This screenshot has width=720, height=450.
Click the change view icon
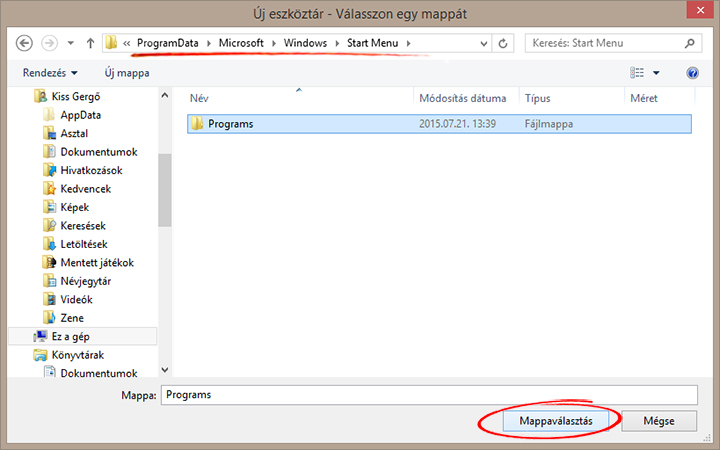point(637,73)
